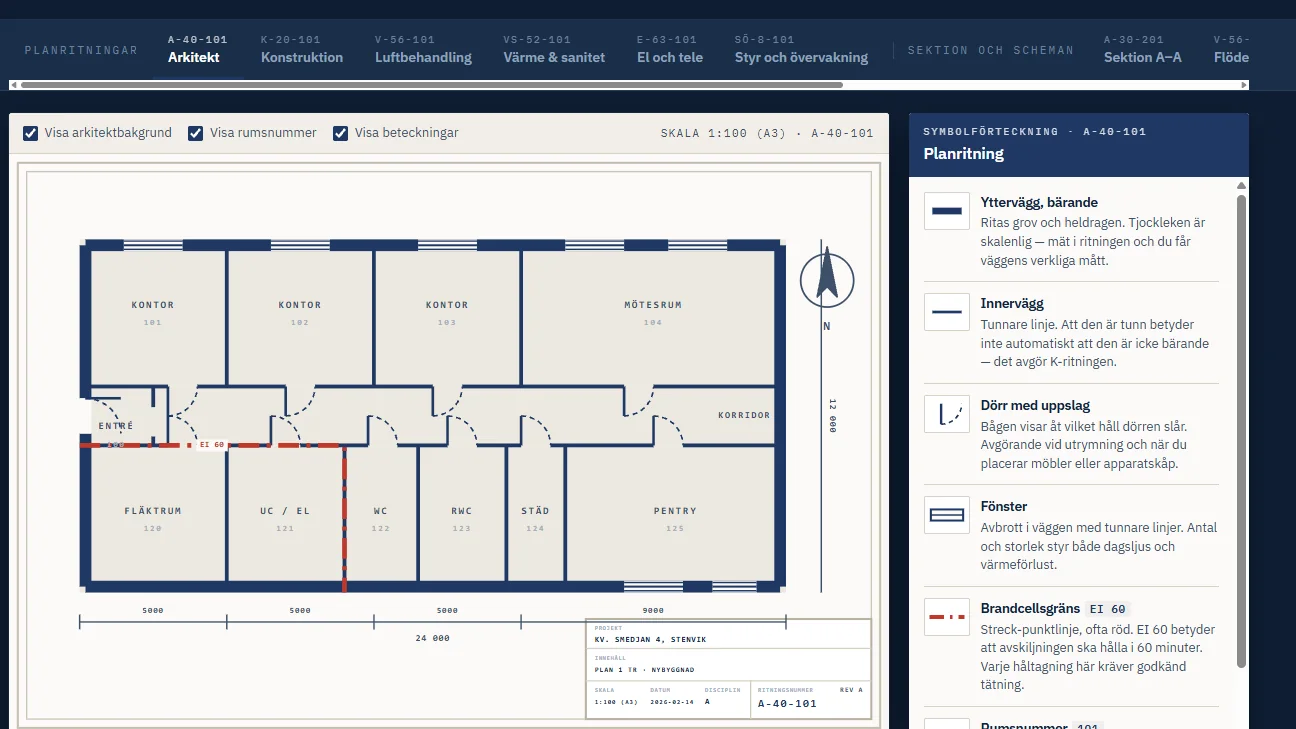Disable the Visa beteckningar checkbox
The image size is (1296, 729).
pyautogui.click(x=341, y=133)
